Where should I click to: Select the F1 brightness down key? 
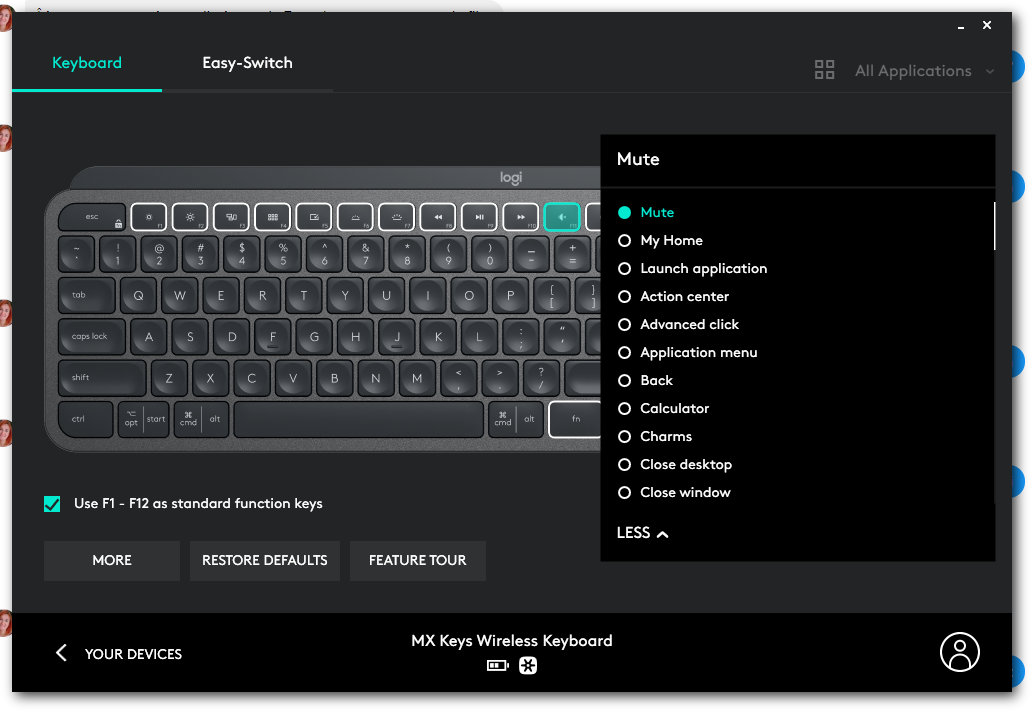pyautogui.click(x=149, y=216)
